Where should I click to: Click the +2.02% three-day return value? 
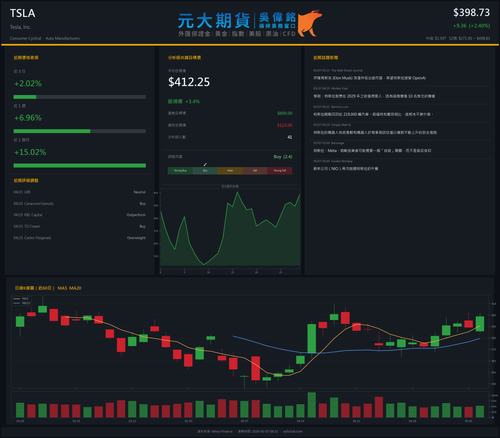pos(28,83)
